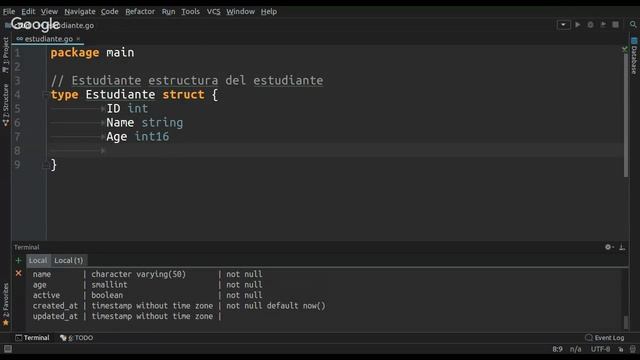This screenshot has height=360, width=640.
Task: Click the inspector hat icon
Action: click(633, 349)
